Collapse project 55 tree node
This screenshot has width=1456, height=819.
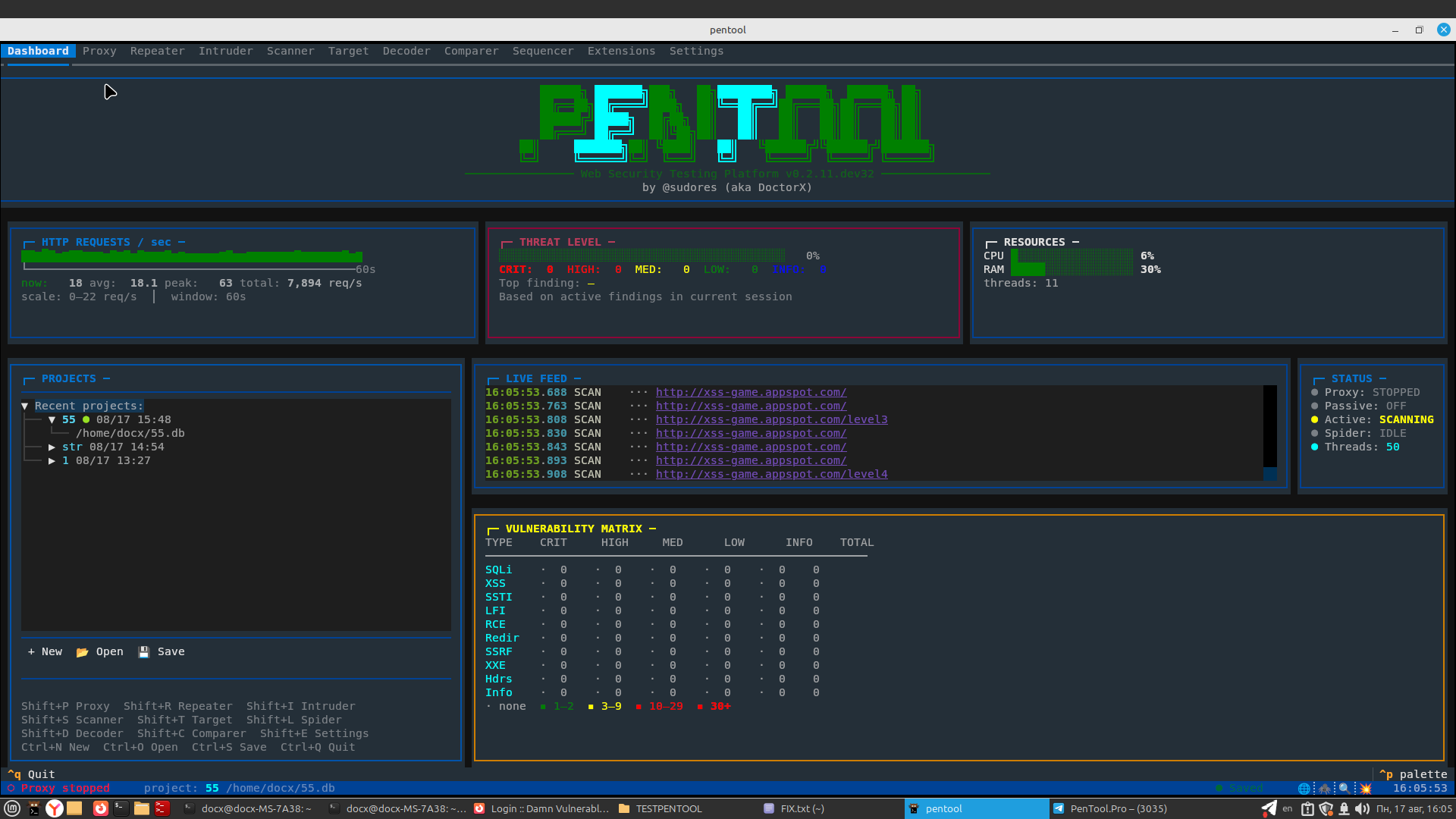(52, 419)
